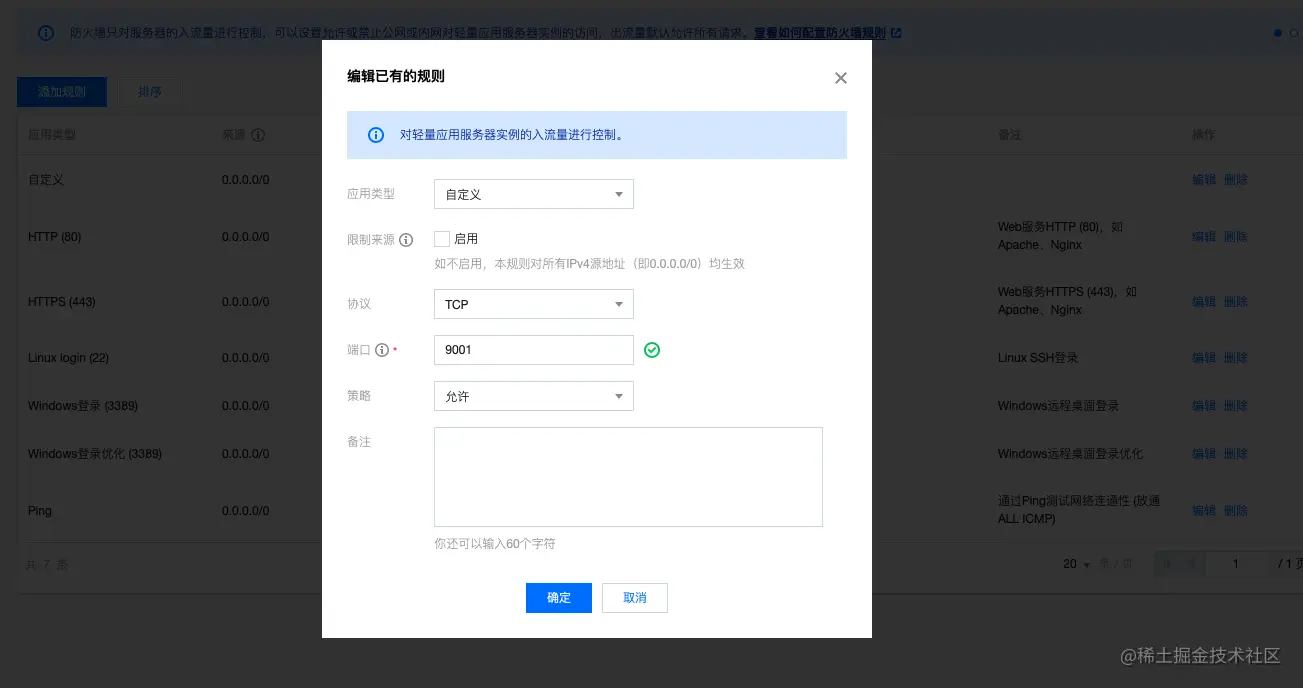Click 编辑 in the Windows登录 (3389) row
Screen dimensions: 1303x688
(x=1204, y=406)
